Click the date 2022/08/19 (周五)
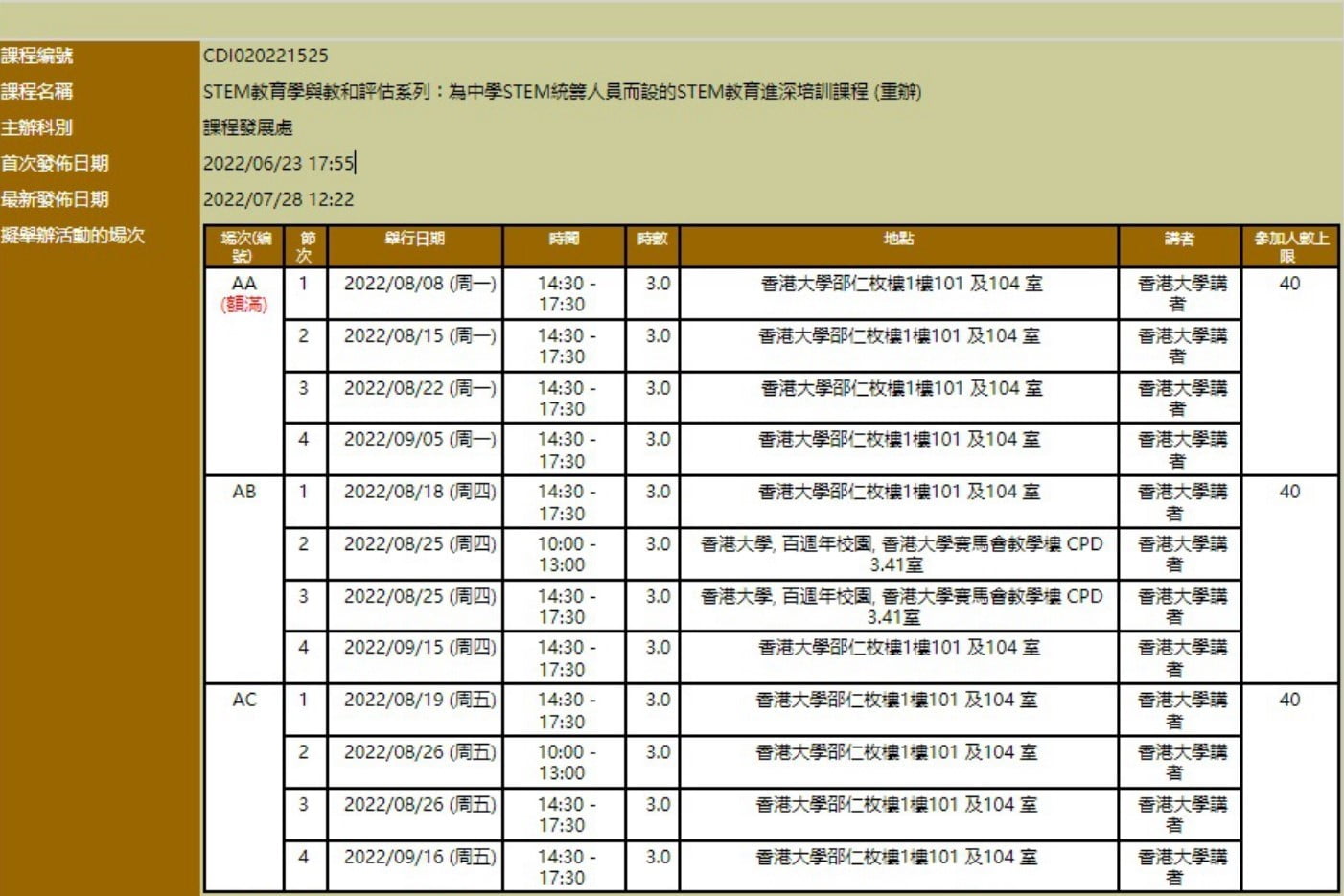The height and width of the screenshot is (896, 1344). [419, 700]
